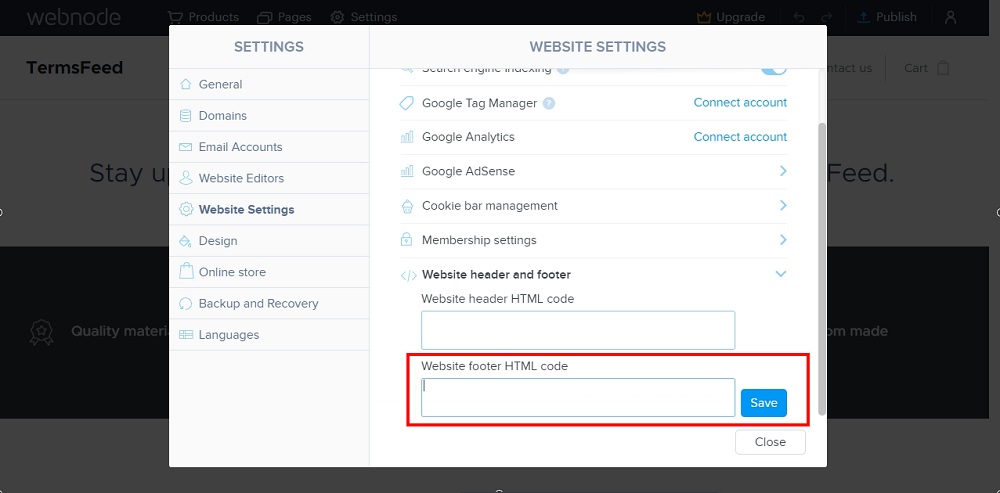Click the General house icon
This screenshot has height=493, width=1000.
point(186,84)
